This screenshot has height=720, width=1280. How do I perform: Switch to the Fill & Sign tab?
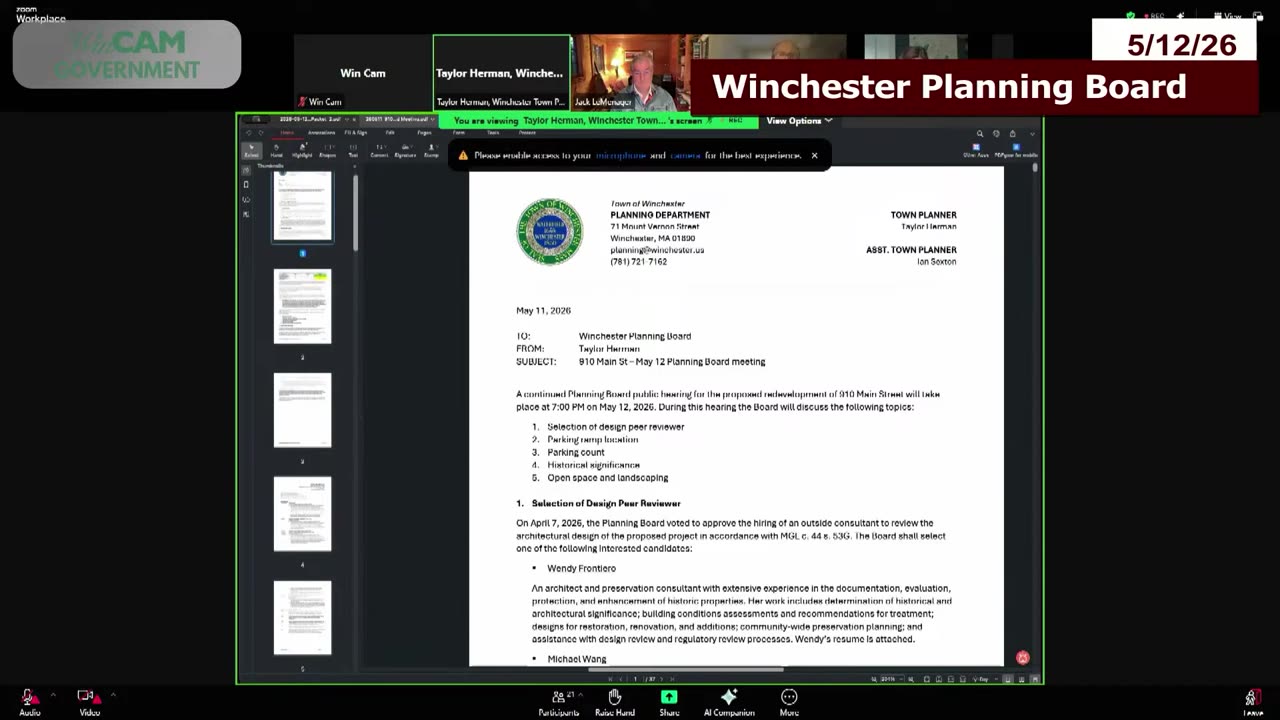pos(356,132)
